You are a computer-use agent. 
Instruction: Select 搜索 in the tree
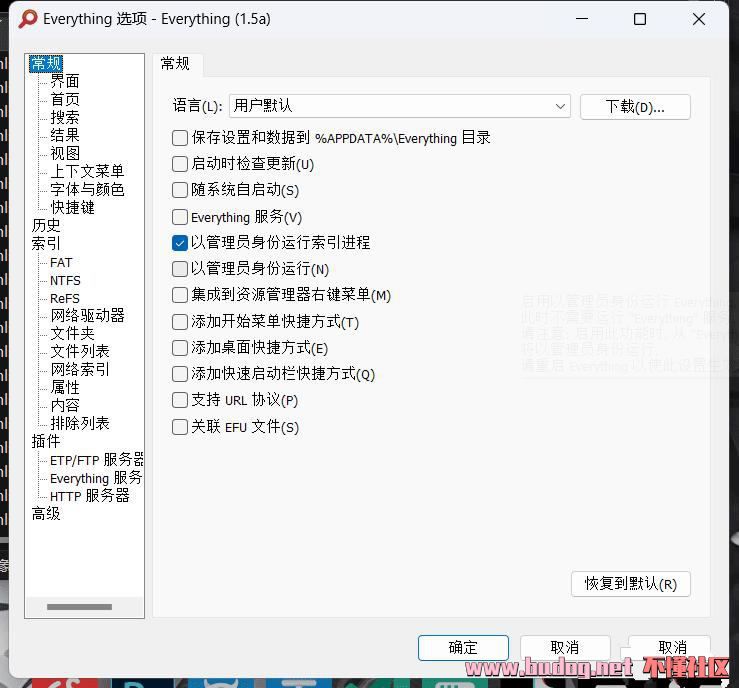pyautogui.click(x=65, y=117)
